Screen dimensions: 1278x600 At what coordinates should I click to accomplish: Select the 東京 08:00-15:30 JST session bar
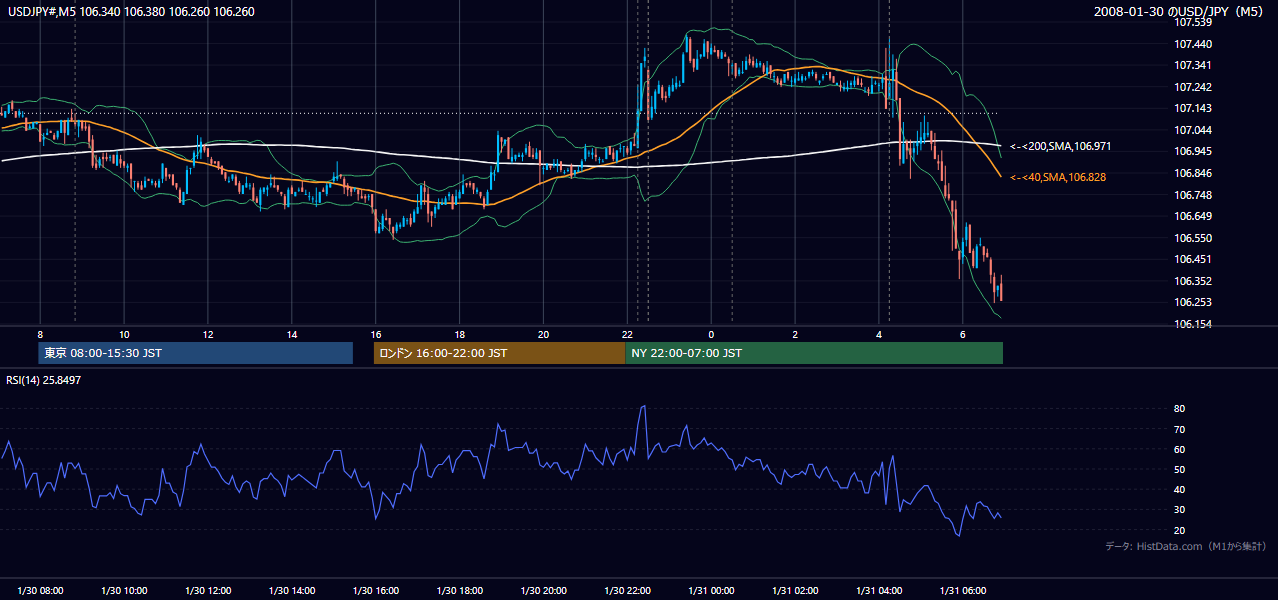click(196, 353)
